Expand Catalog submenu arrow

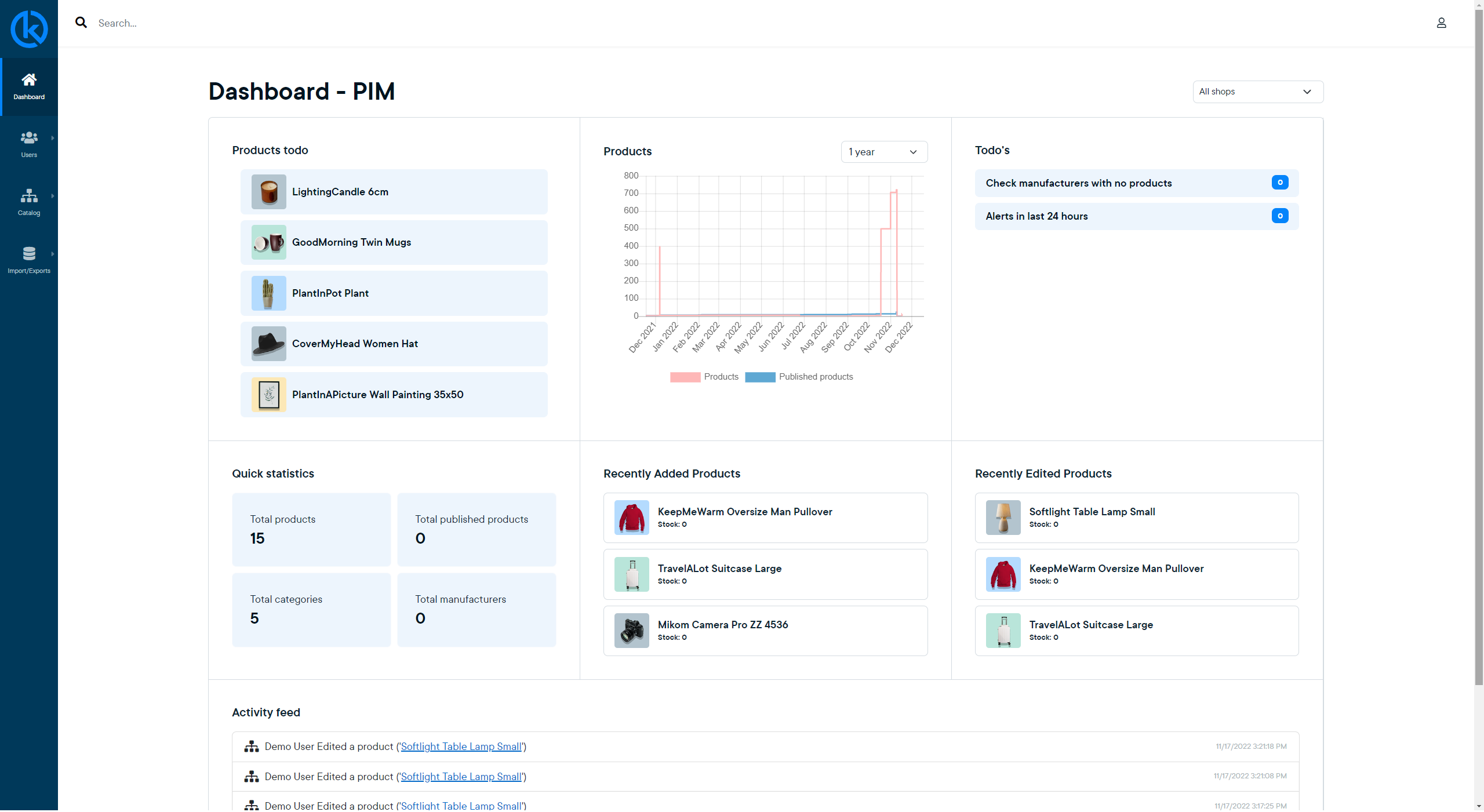[53, 196]
